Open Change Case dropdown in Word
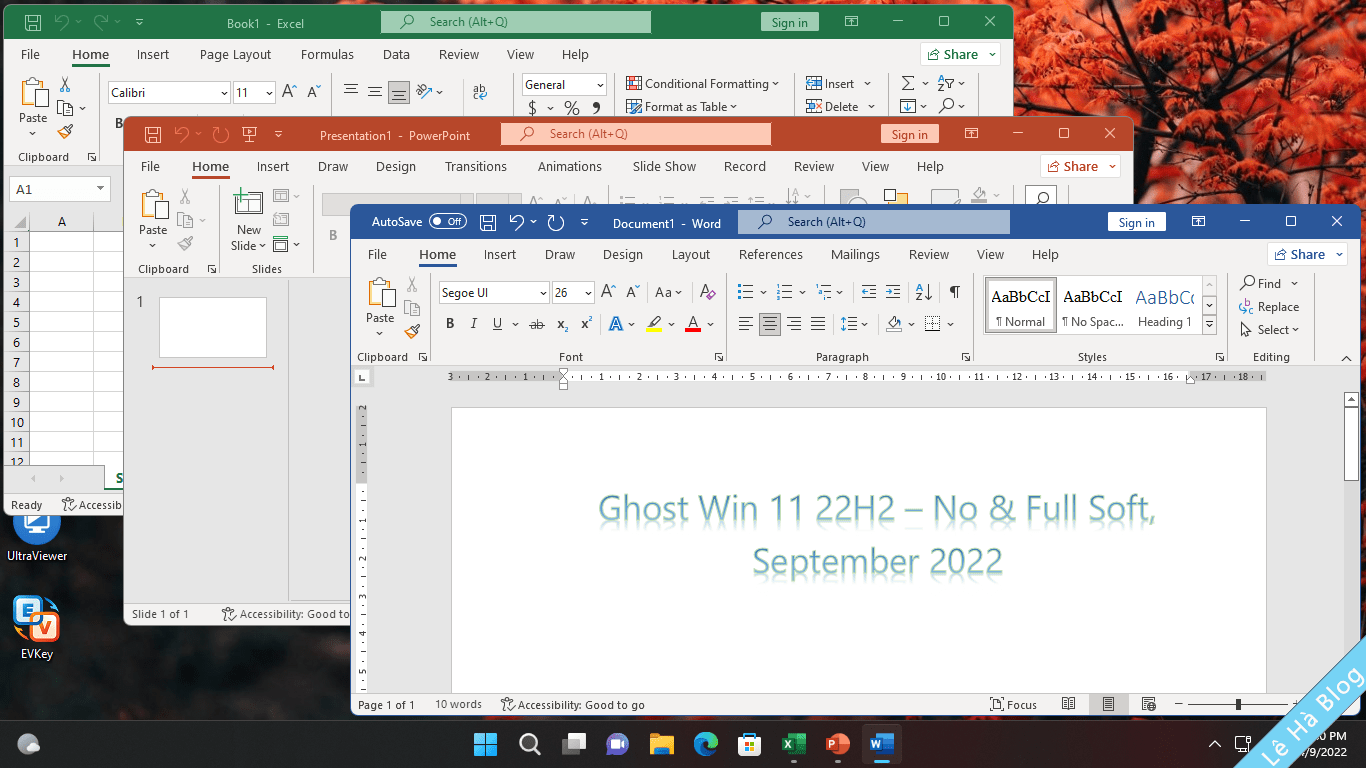This screenshot has width=1366, height=768. 668,292
